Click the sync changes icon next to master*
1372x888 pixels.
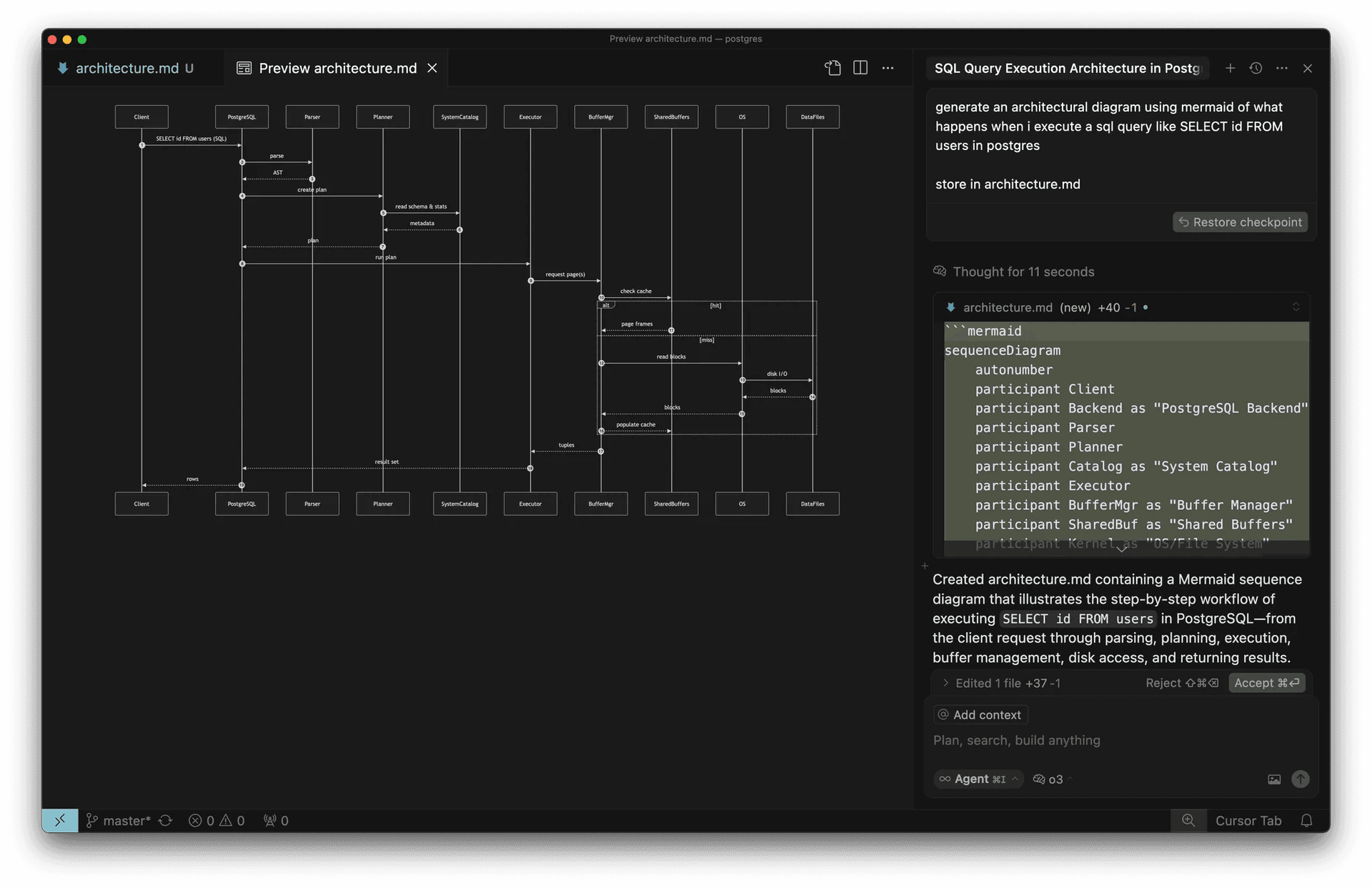[x=165, y=820]
